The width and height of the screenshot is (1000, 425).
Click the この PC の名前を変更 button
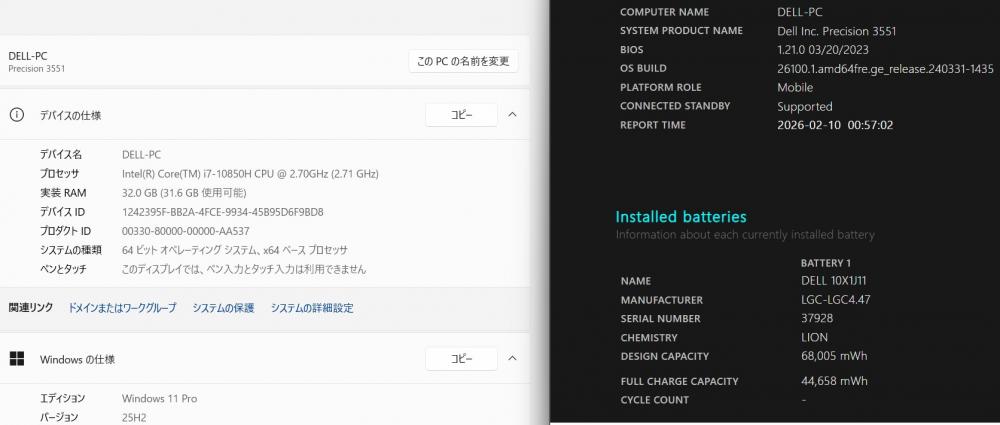pos(463,61)
